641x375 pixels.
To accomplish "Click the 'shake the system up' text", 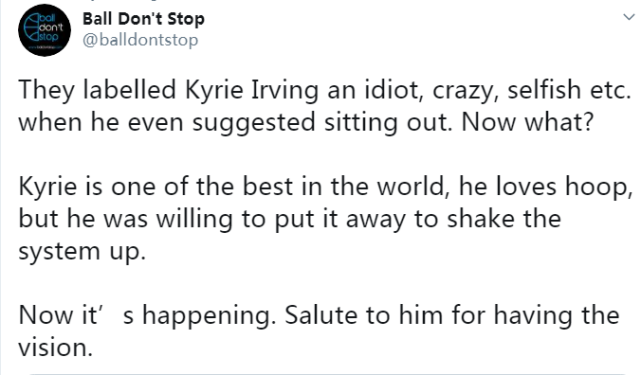I will coord(289,235).
